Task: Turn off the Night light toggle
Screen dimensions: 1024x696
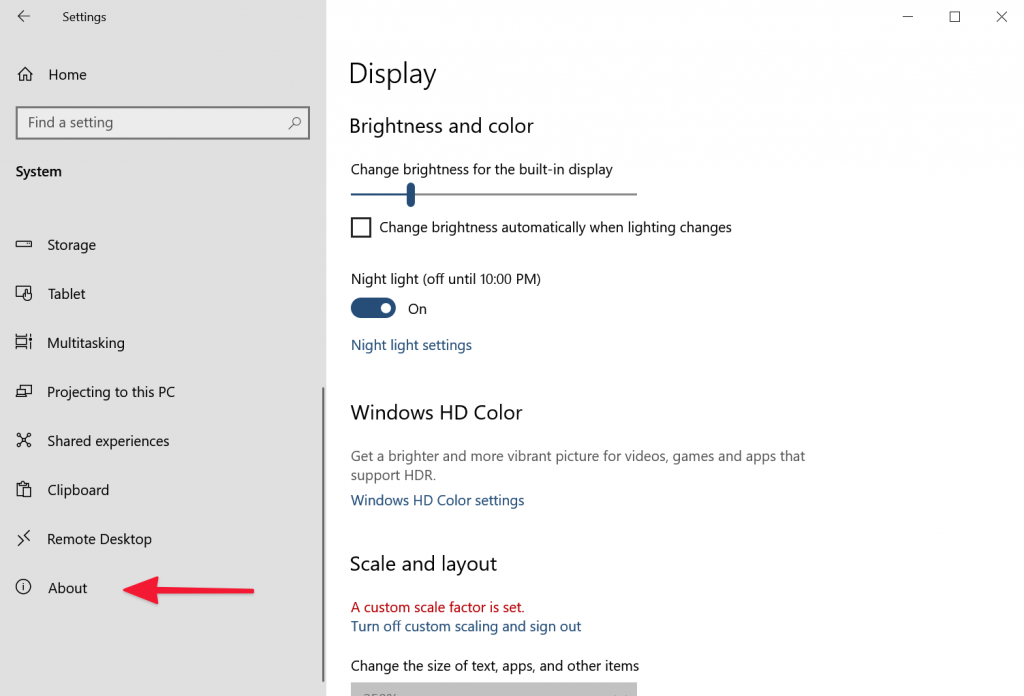Action: 373,308
